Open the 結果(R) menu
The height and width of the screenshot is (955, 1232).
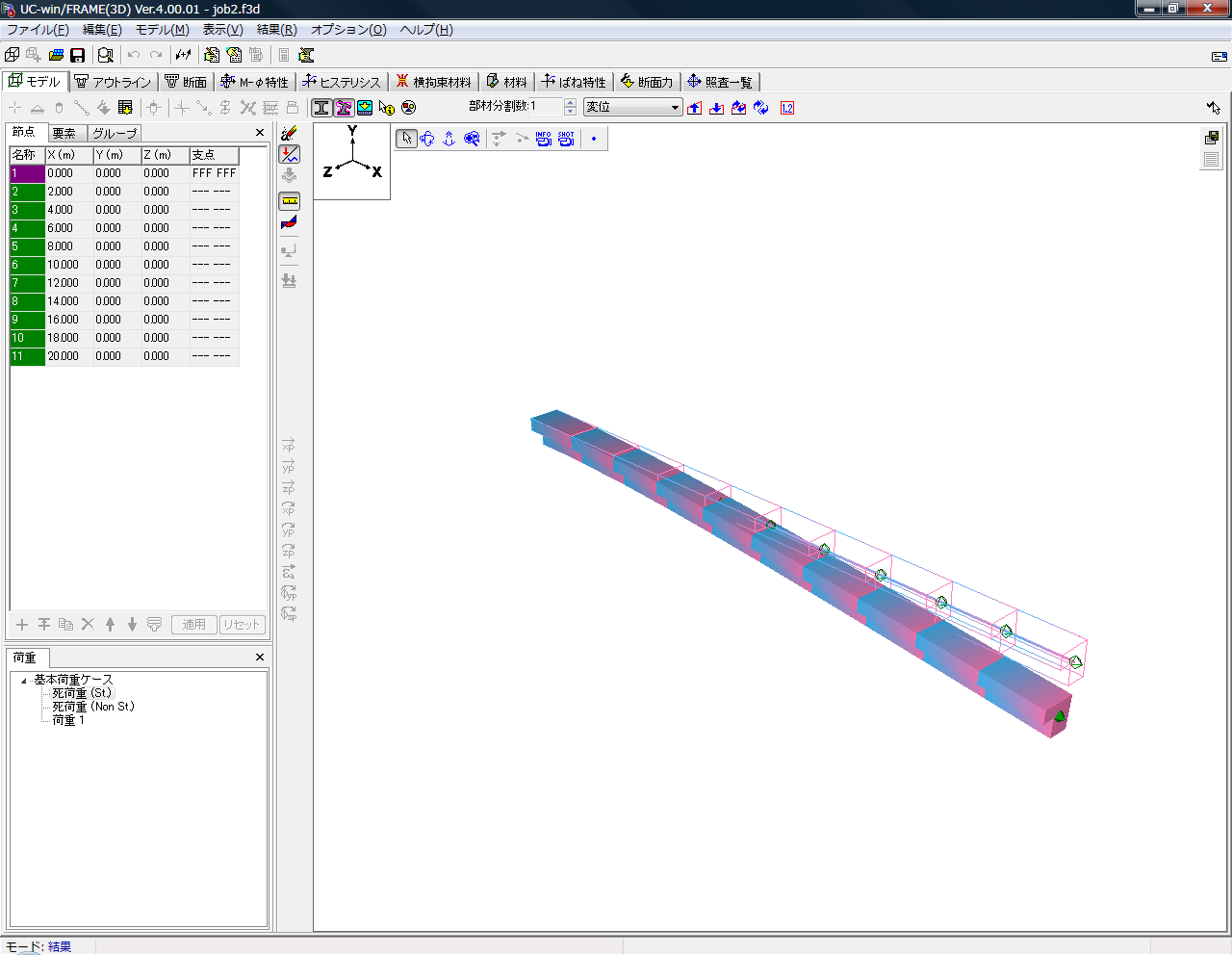[276, 30]
